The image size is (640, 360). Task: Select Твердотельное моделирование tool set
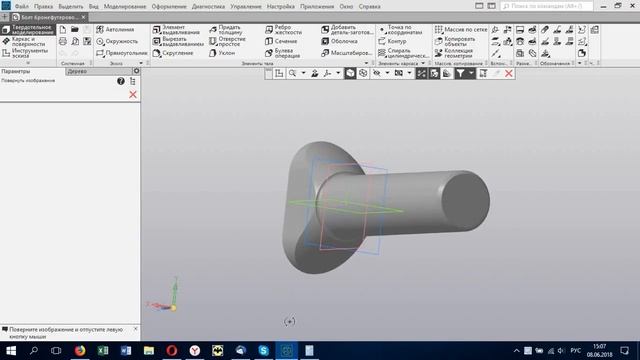pyautogui.click(x=28, y=29)
